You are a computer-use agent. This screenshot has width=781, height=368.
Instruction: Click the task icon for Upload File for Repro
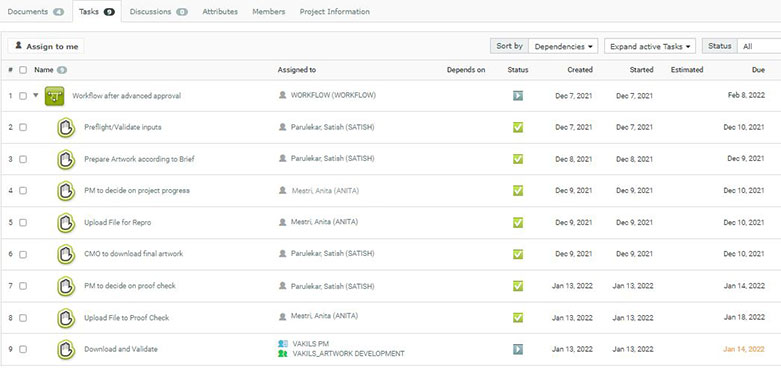66,223
